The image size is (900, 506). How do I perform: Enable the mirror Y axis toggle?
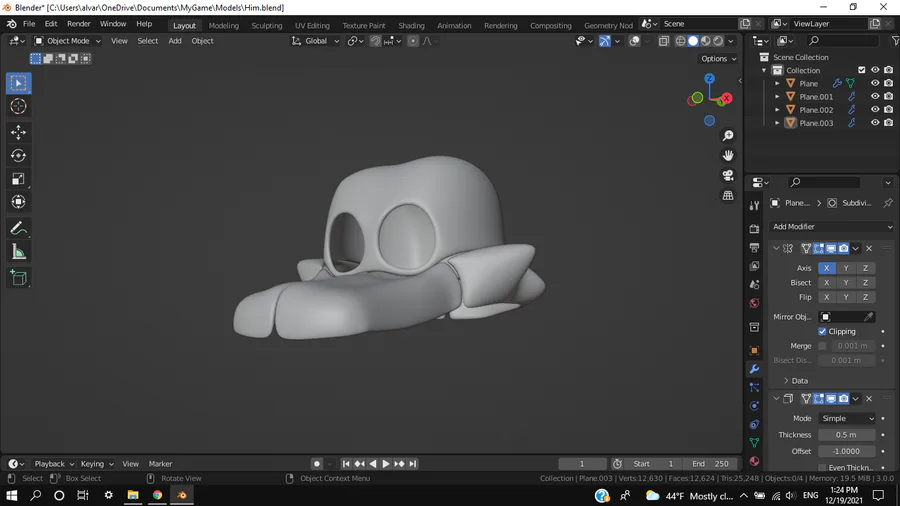[846, 268]
